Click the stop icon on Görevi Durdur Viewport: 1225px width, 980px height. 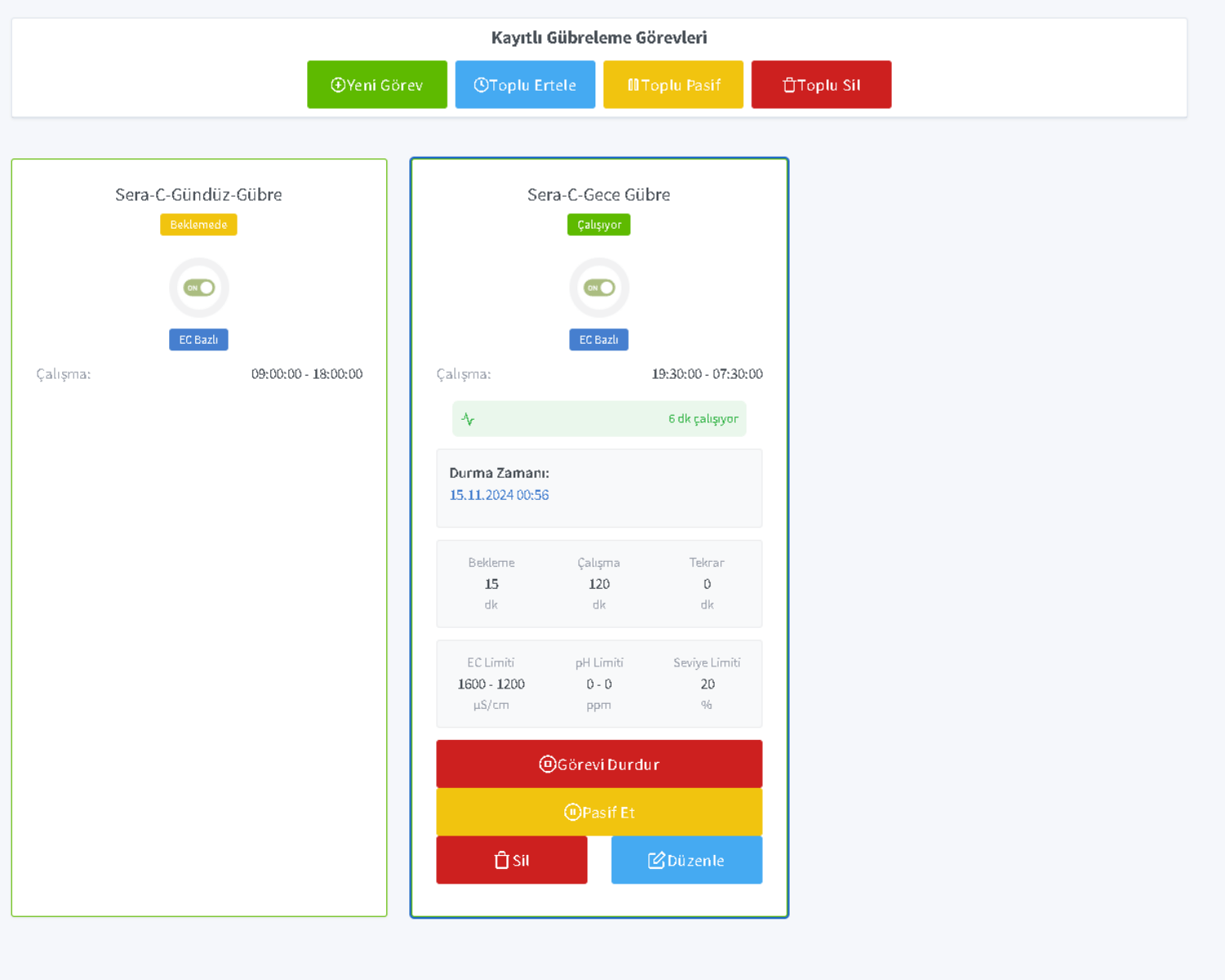click(547, 764)
